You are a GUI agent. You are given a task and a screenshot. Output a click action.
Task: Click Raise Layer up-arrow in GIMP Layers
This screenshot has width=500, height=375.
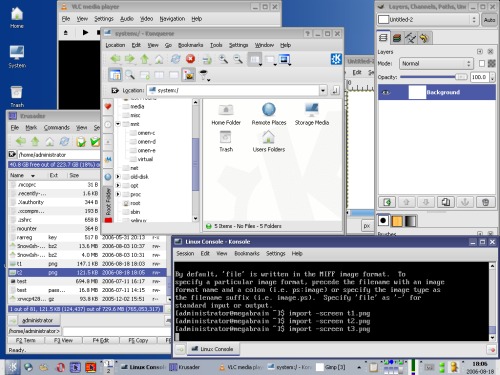[x=406, y=202]
